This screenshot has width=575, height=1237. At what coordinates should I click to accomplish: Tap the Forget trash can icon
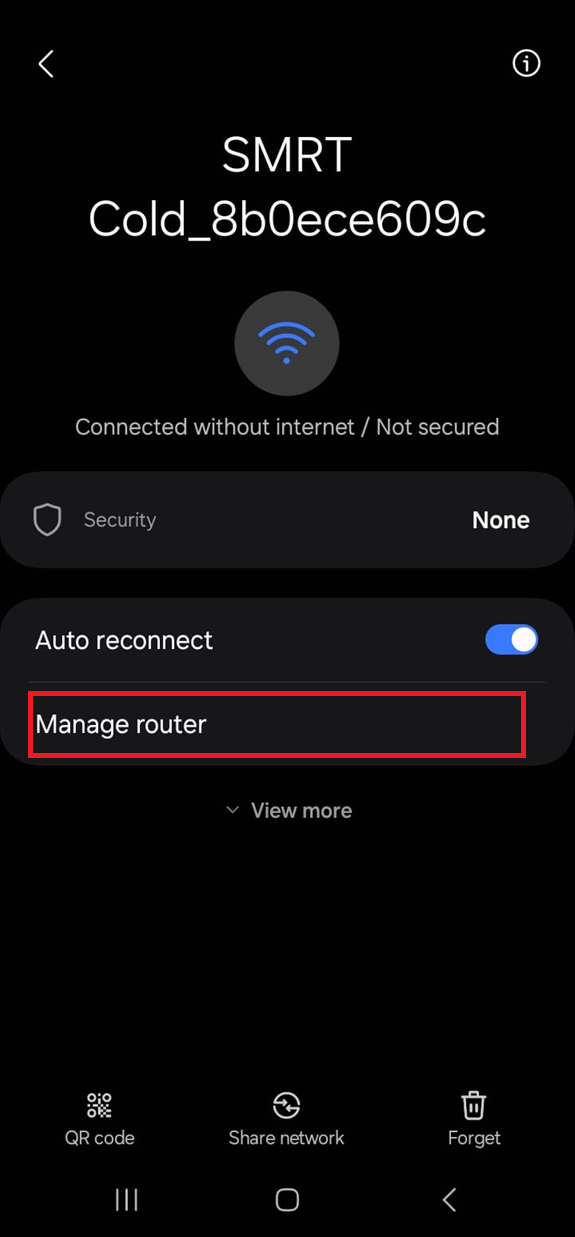(x=474, y=1105)
